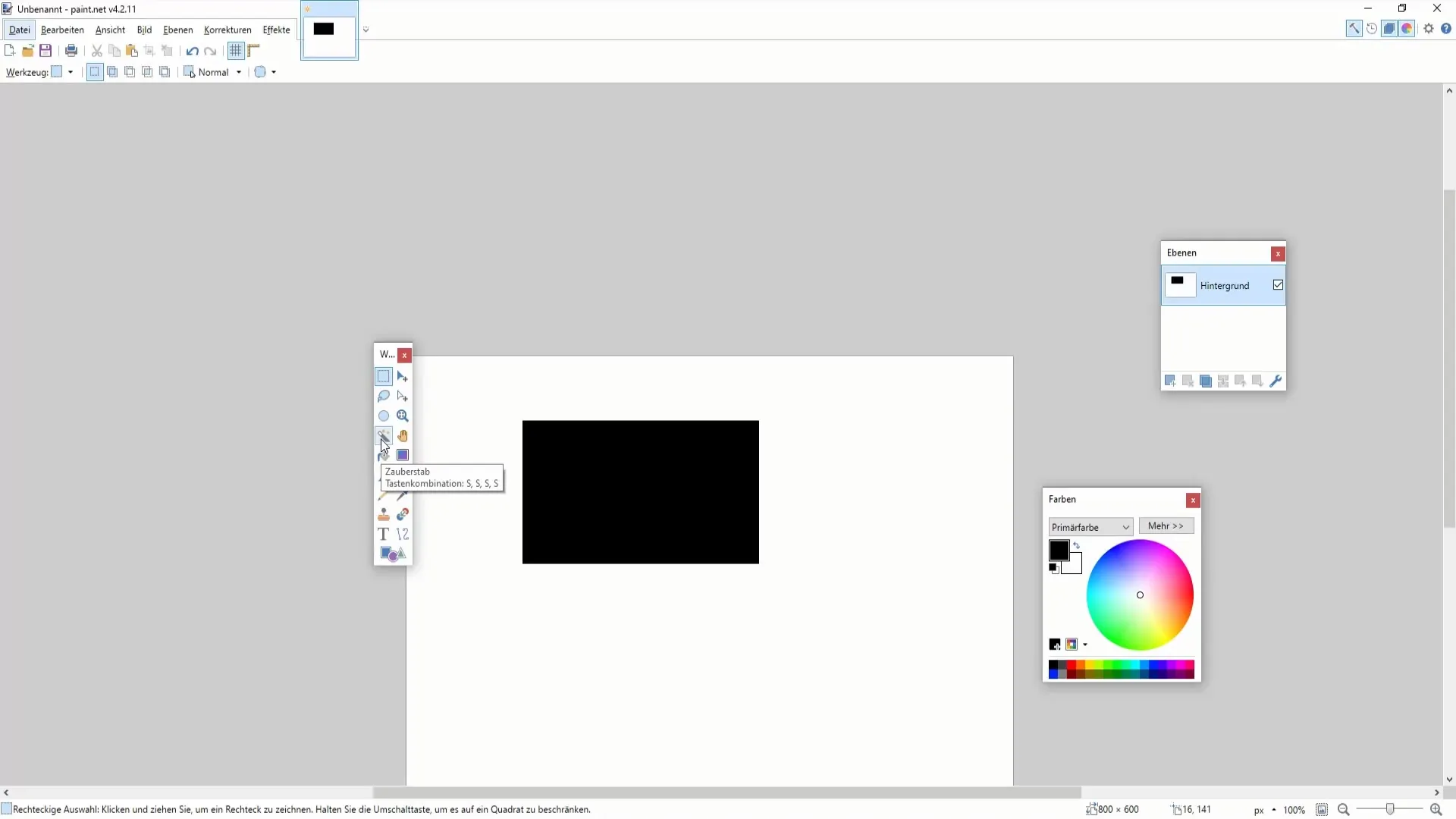The image size is (1456, 819).
Task: Expand the tool size dropdown
Action: click(x=70, y=72)
